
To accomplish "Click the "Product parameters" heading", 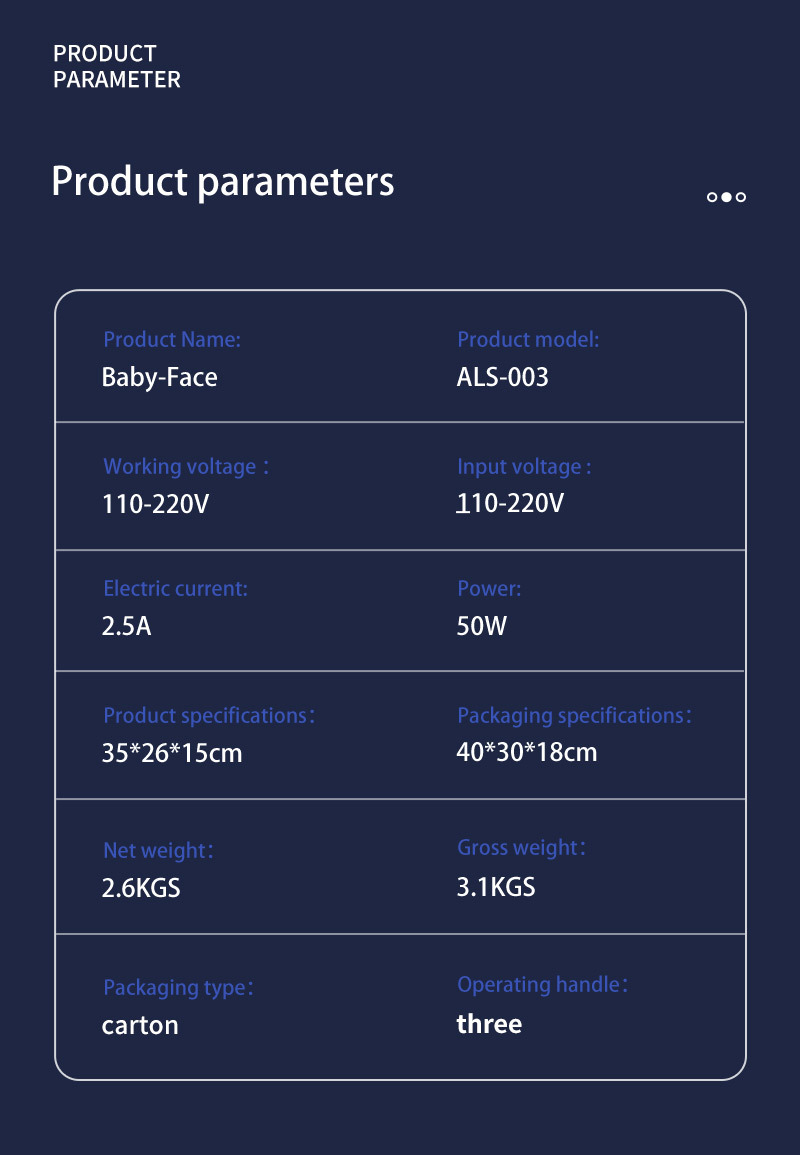I will (222, 182).
